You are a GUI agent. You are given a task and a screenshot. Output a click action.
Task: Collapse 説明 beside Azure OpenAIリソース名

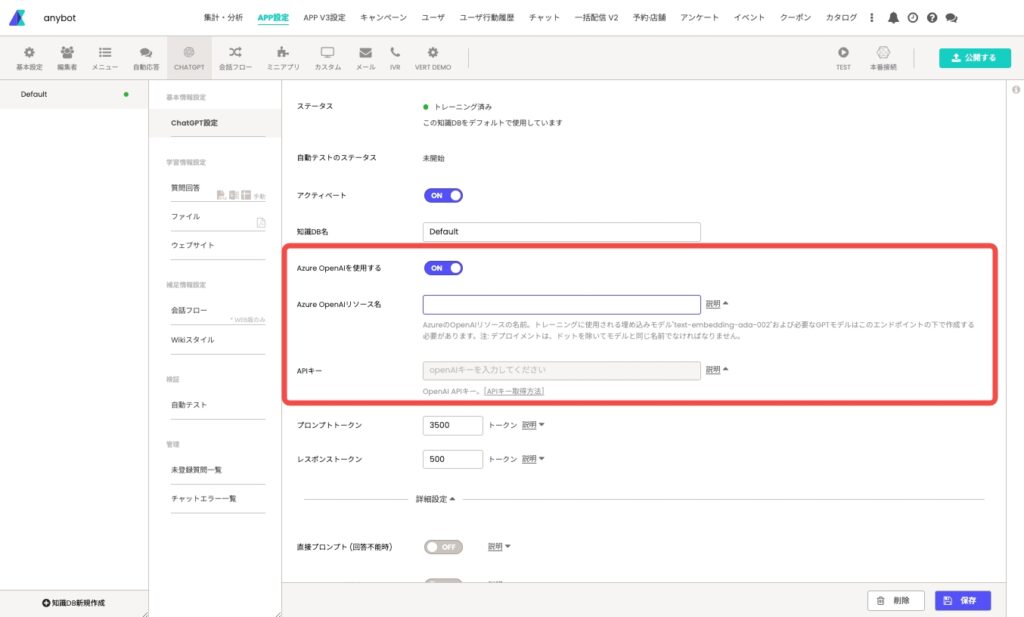click(717, 304)
